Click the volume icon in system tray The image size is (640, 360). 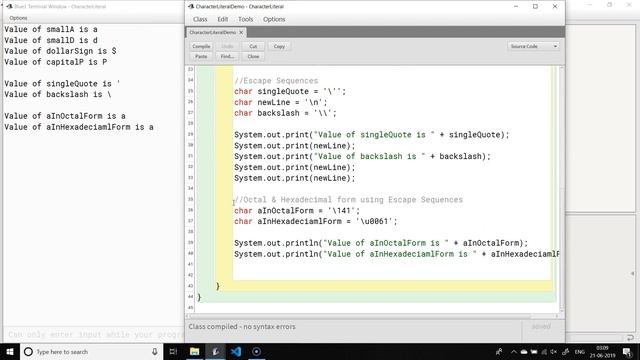pos(553,352)
